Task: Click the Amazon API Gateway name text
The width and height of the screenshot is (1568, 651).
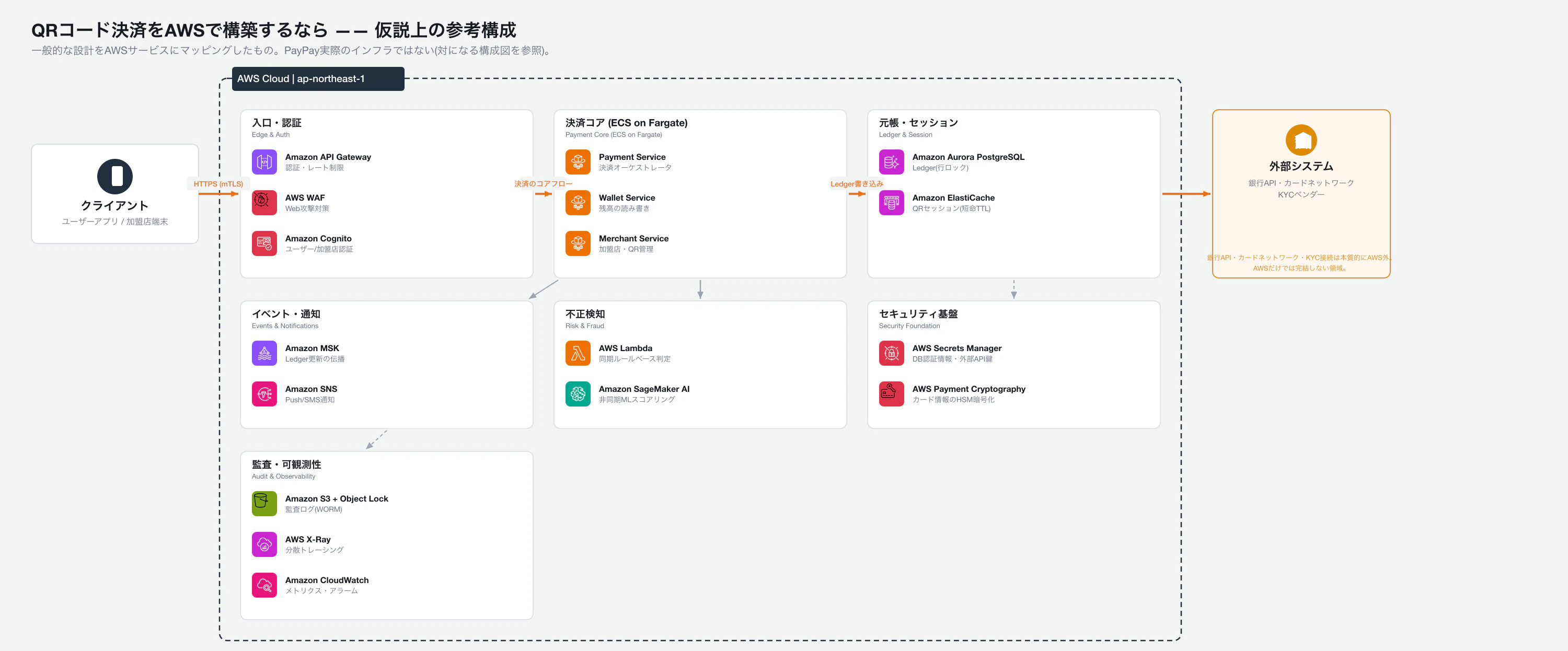Action: [x=328, y=157]
